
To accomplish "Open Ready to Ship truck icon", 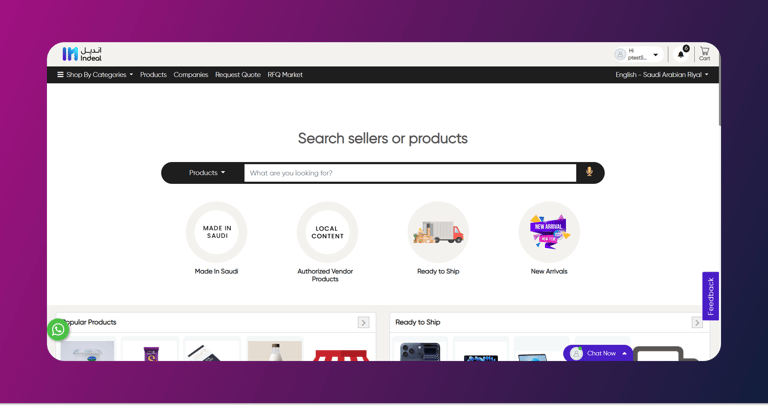I will (438, 232).
